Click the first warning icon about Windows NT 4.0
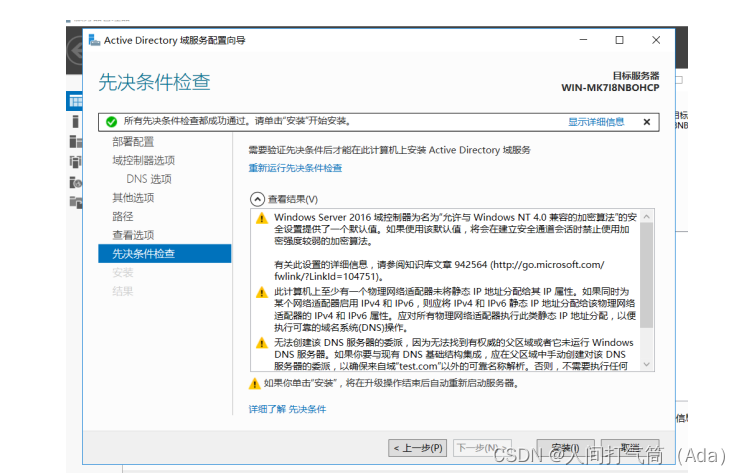Screen dimensions: 741x475 [262, 218]
